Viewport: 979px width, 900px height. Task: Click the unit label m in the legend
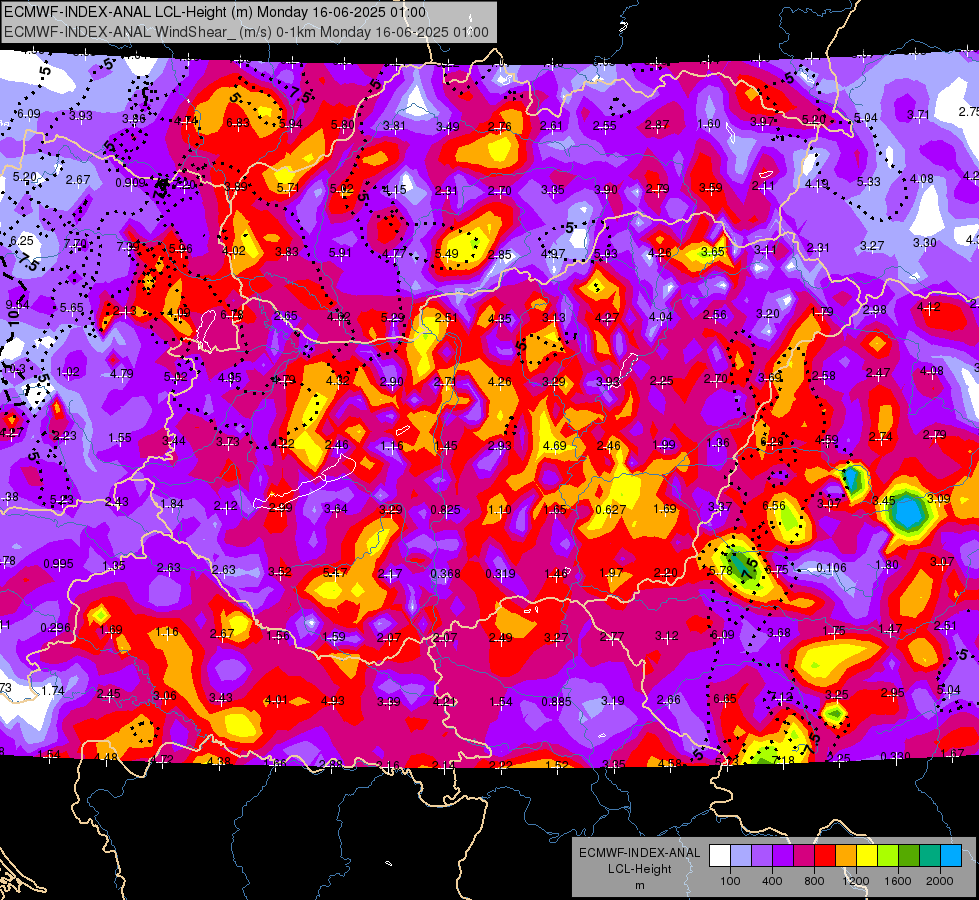(x=639, y=886)
